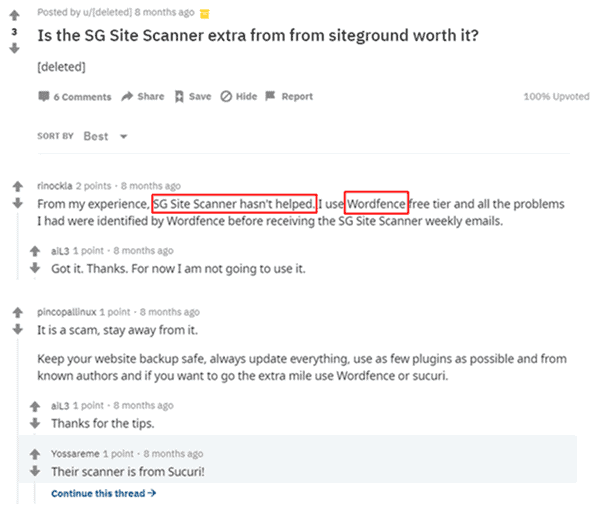Open the Sort By Best dropdown
Viewport: 600px width, 512px height.
106,136
